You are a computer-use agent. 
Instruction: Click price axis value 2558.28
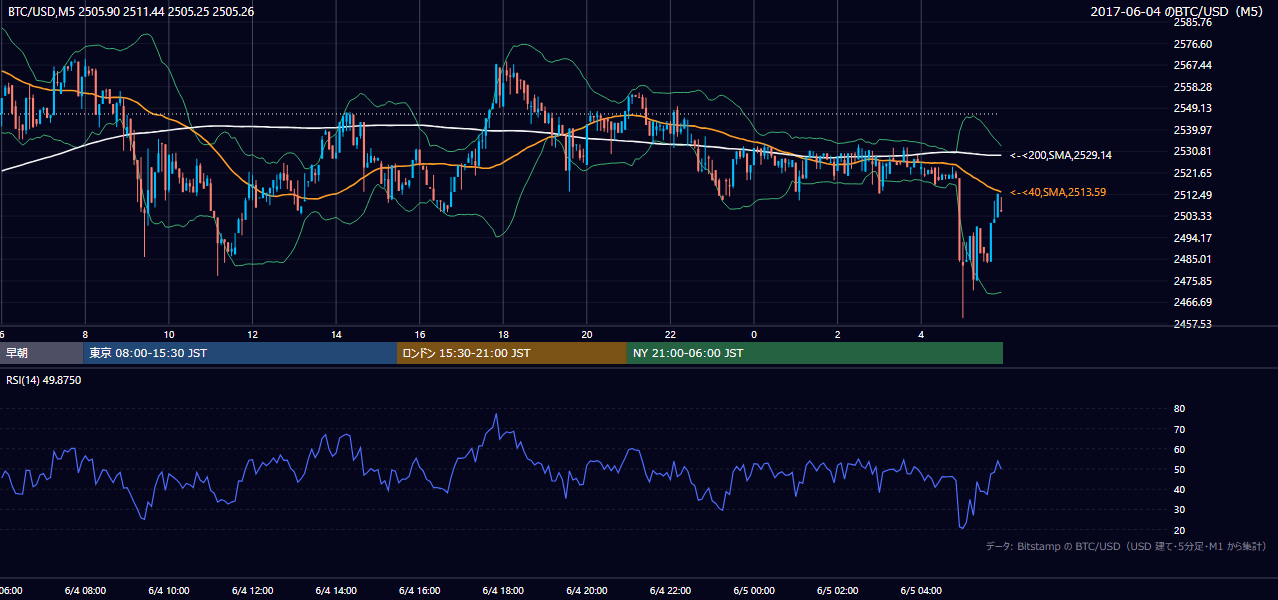tap(1193, 87)
